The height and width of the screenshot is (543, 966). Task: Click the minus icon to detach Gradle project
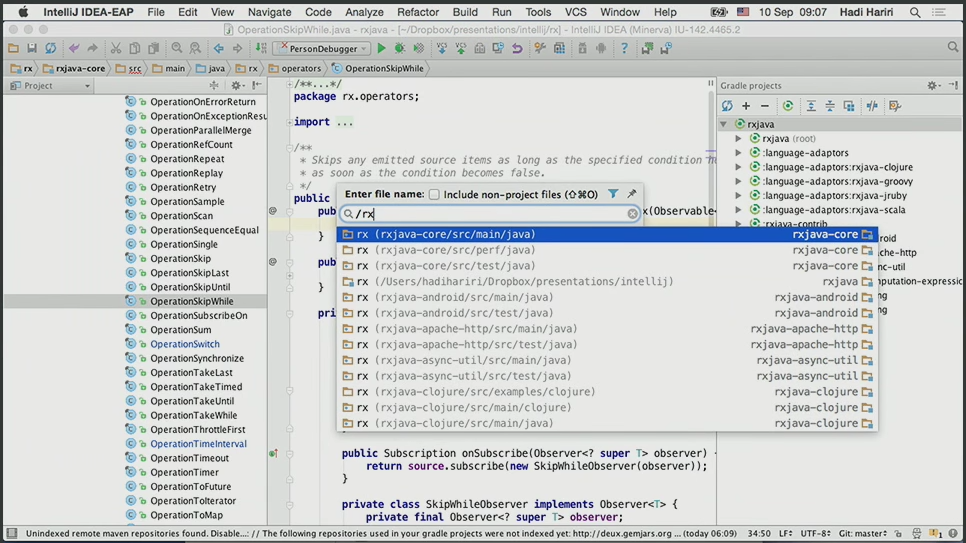765,106
